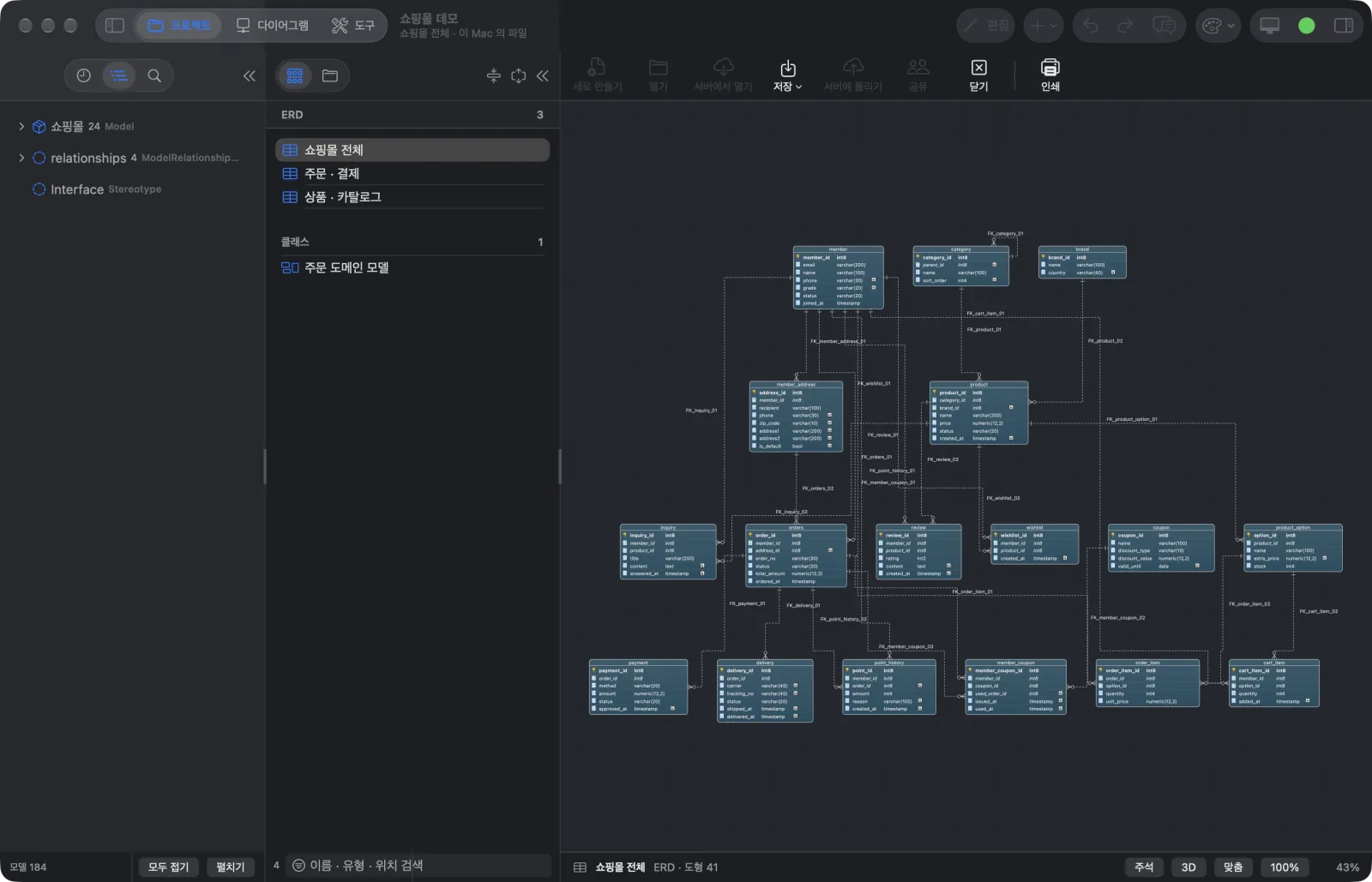The width and height of the screenshot is (1372, 882).
Task: Click the table icon in the status bar
Action: tap(580, 867)
